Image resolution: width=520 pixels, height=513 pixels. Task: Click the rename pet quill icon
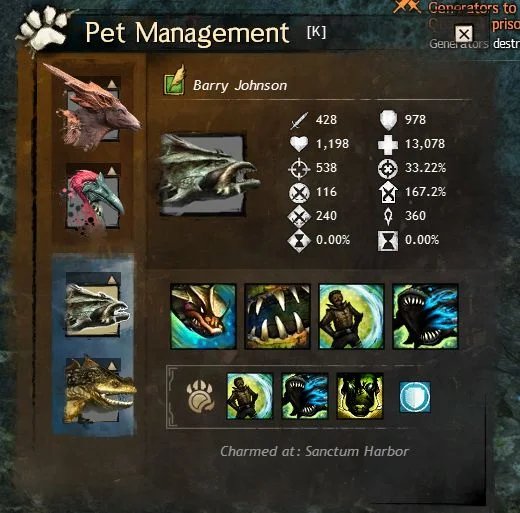[x=175, y=80]
